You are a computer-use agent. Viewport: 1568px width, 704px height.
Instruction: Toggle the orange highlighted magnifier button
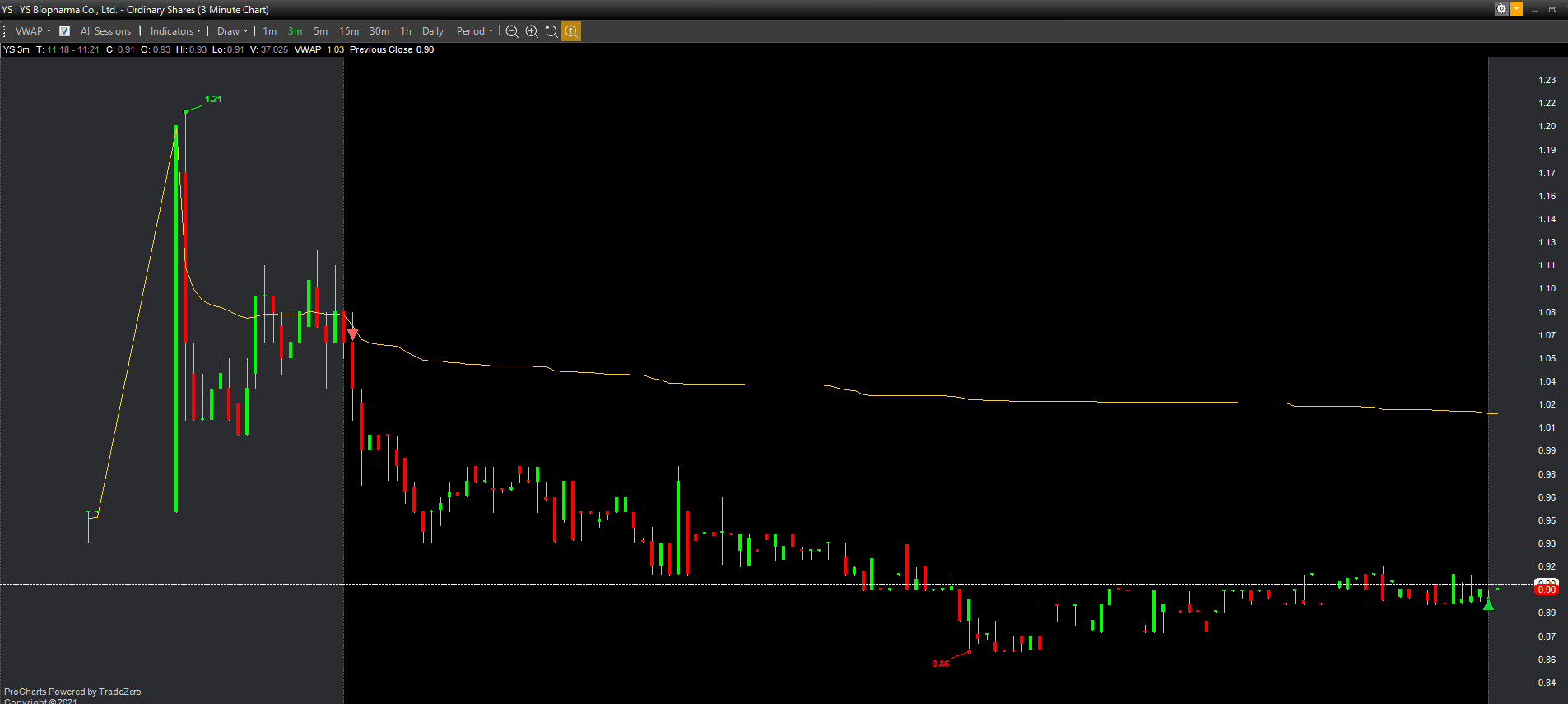point(571,31)
